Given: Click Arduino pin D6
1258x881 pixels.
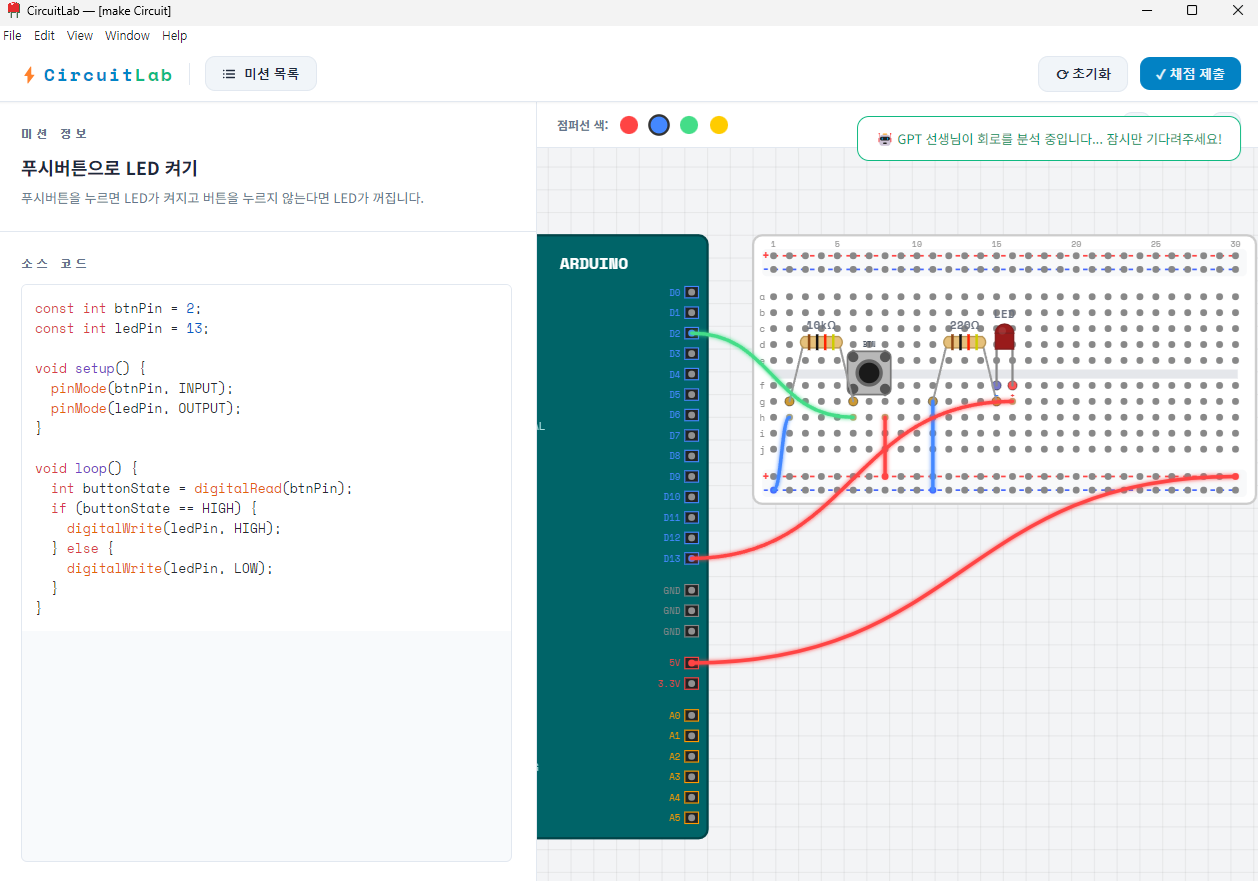Looking at the screenshot, I should click(691, 415).
